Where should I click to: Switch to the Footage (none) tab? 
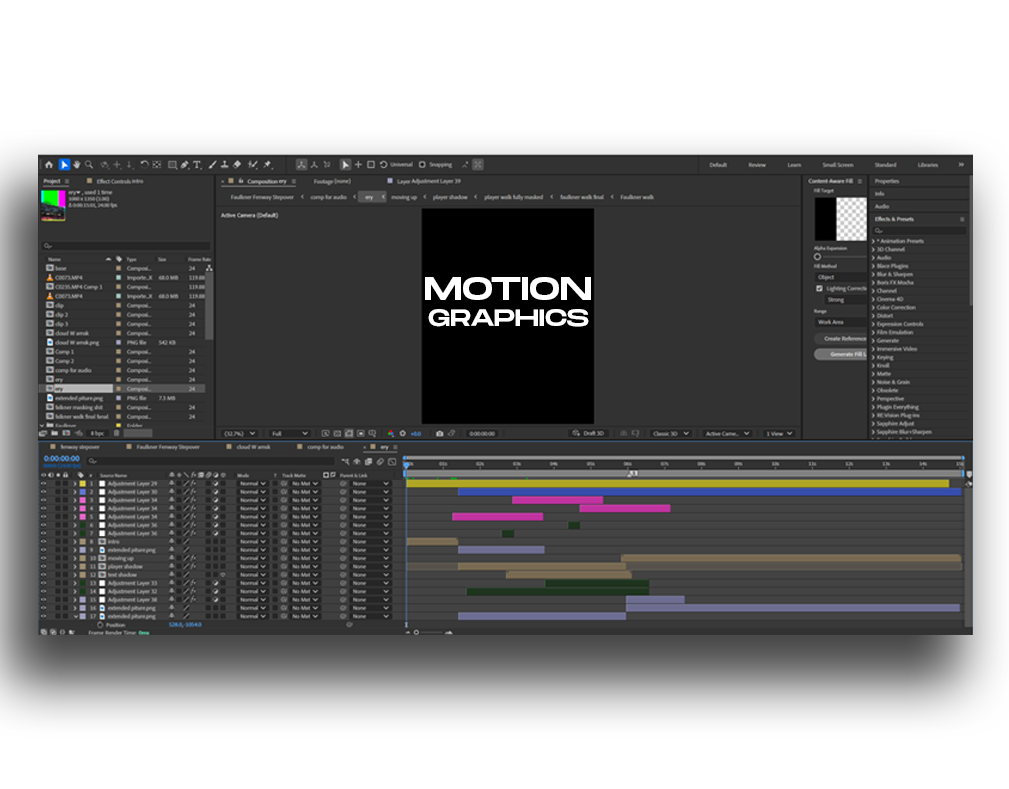pyautogui.click(x=332, y=181)
